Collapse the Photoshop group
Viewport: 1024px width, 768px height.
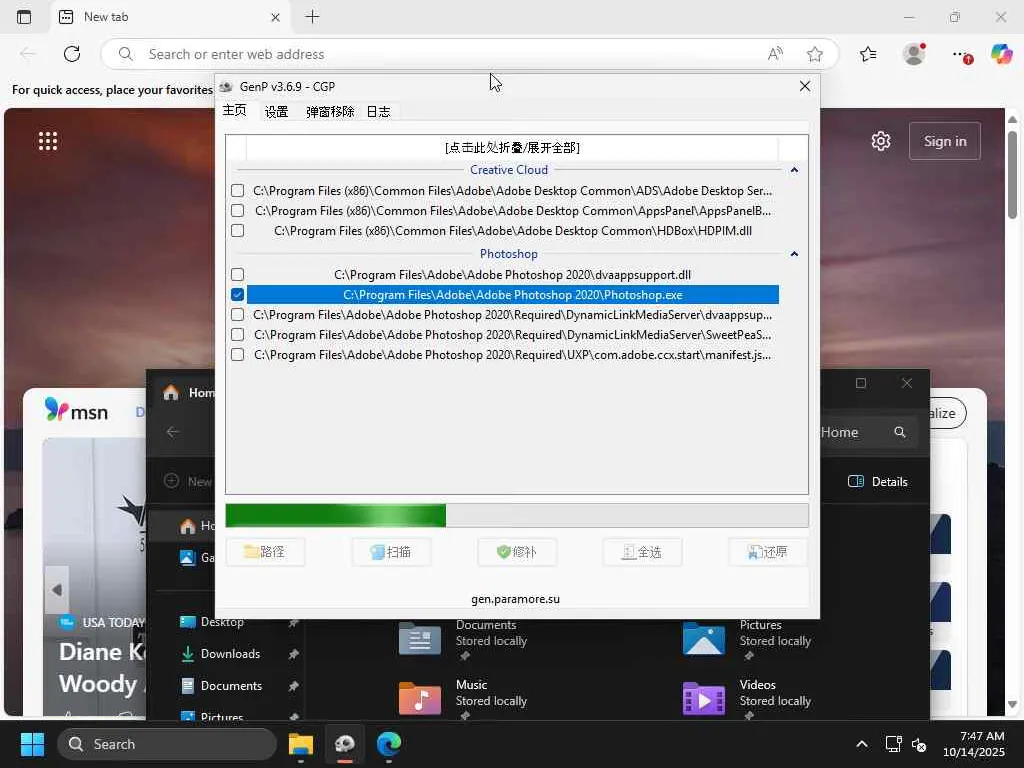794,253
